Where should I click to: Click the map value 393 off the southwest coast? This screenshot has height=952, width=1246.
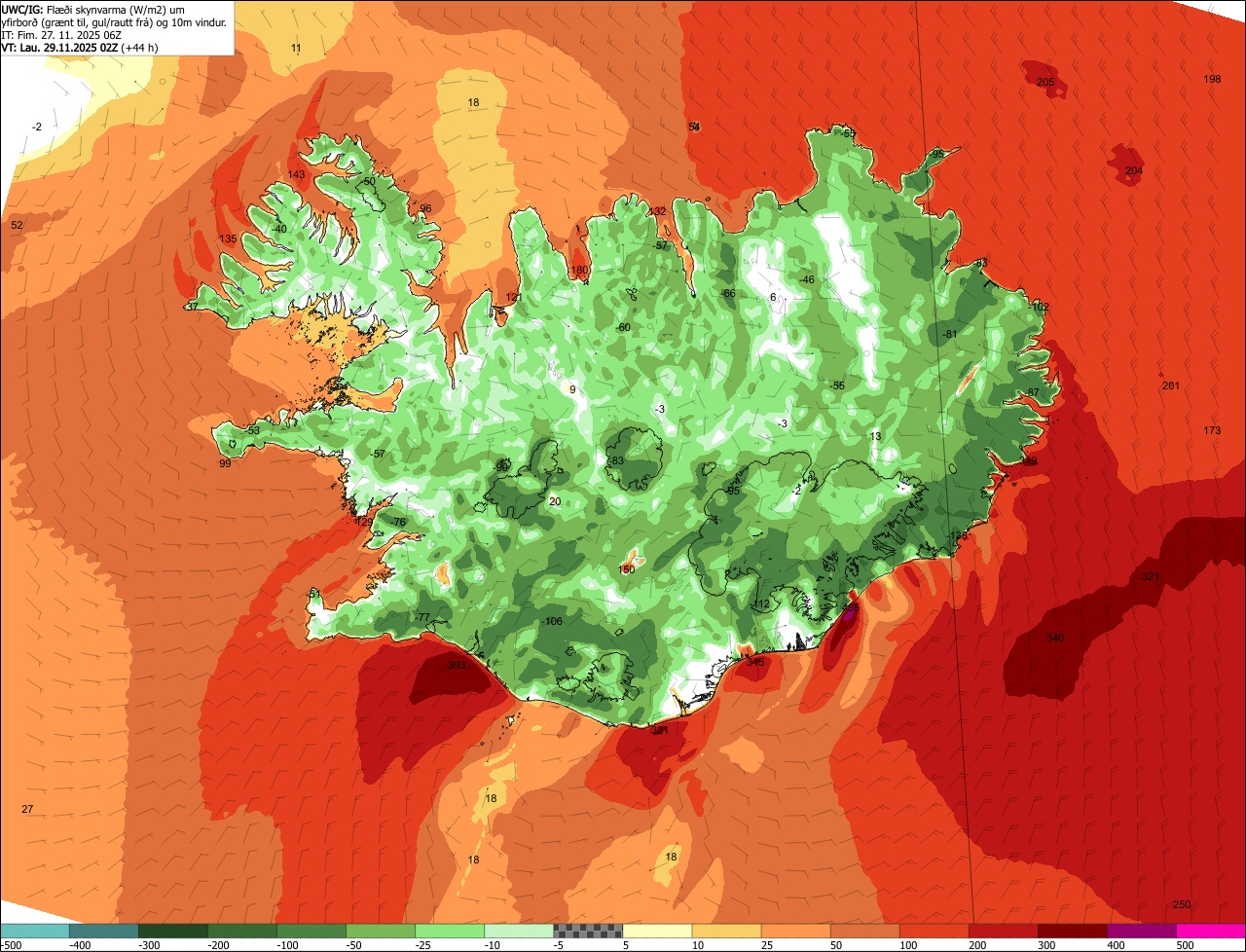pyautogui.click(x=455, y=666)
